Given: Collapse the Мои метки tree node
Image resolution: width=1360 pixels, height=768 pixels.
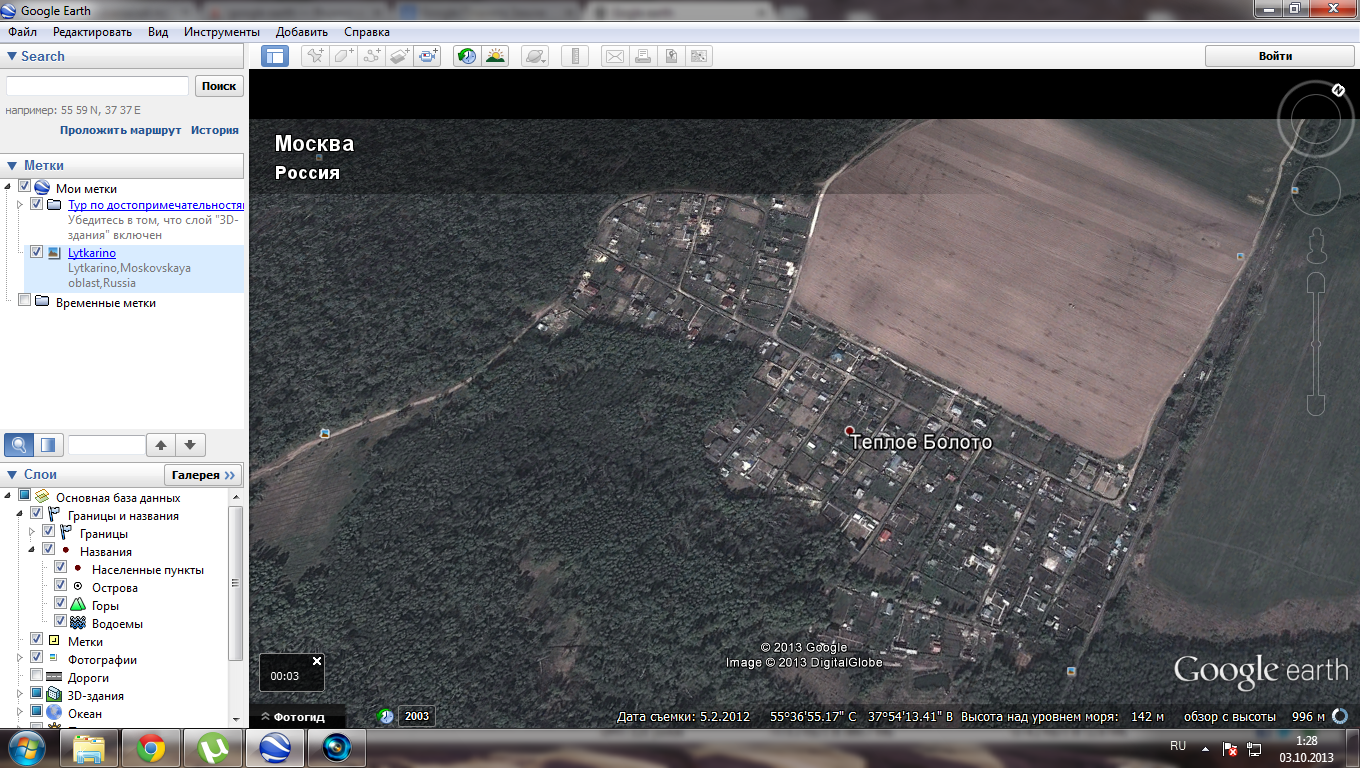Looking at the screenshot, I should click(10, 187).
